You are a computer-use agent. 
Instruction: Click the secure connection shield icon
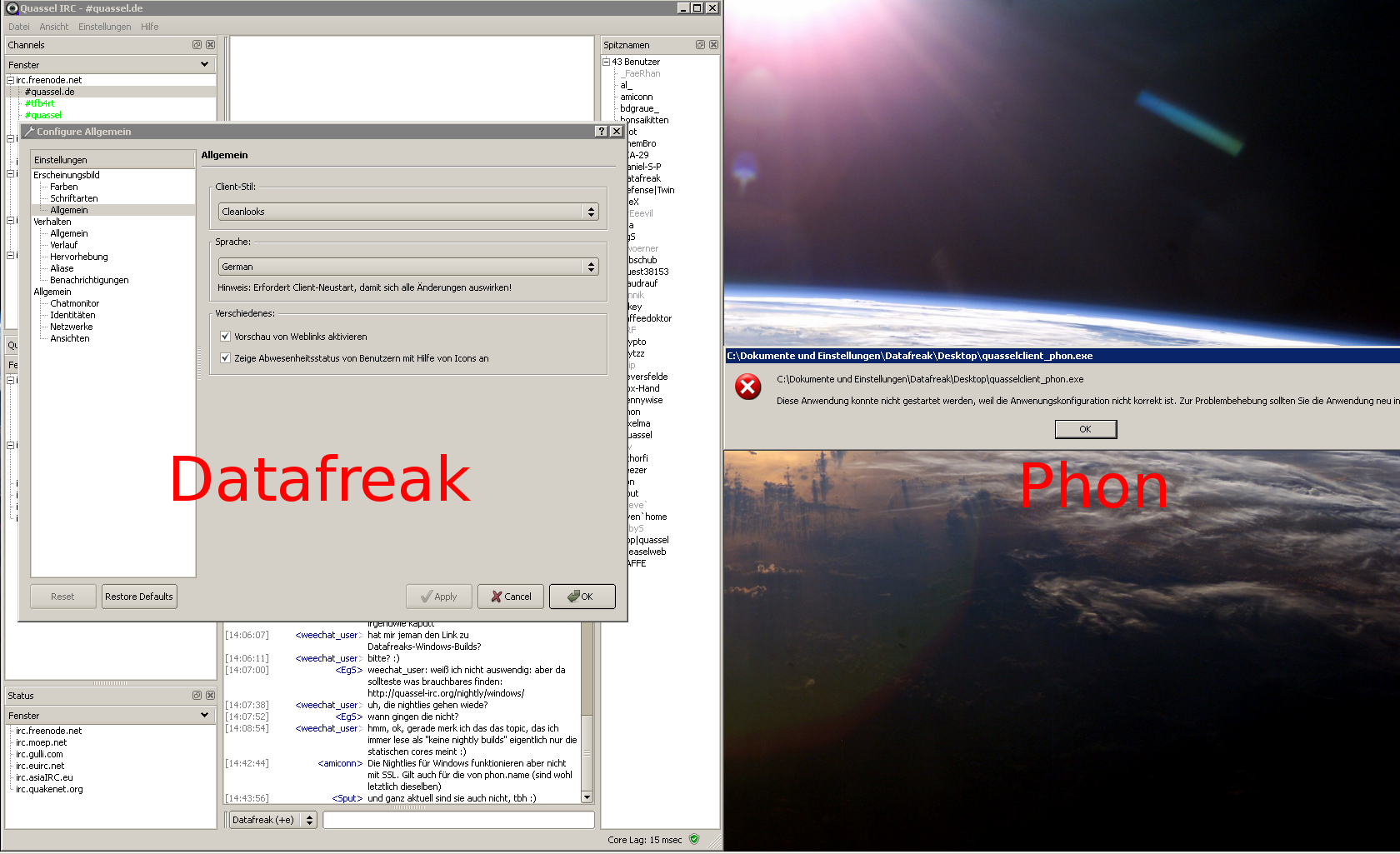click(694, 839)
